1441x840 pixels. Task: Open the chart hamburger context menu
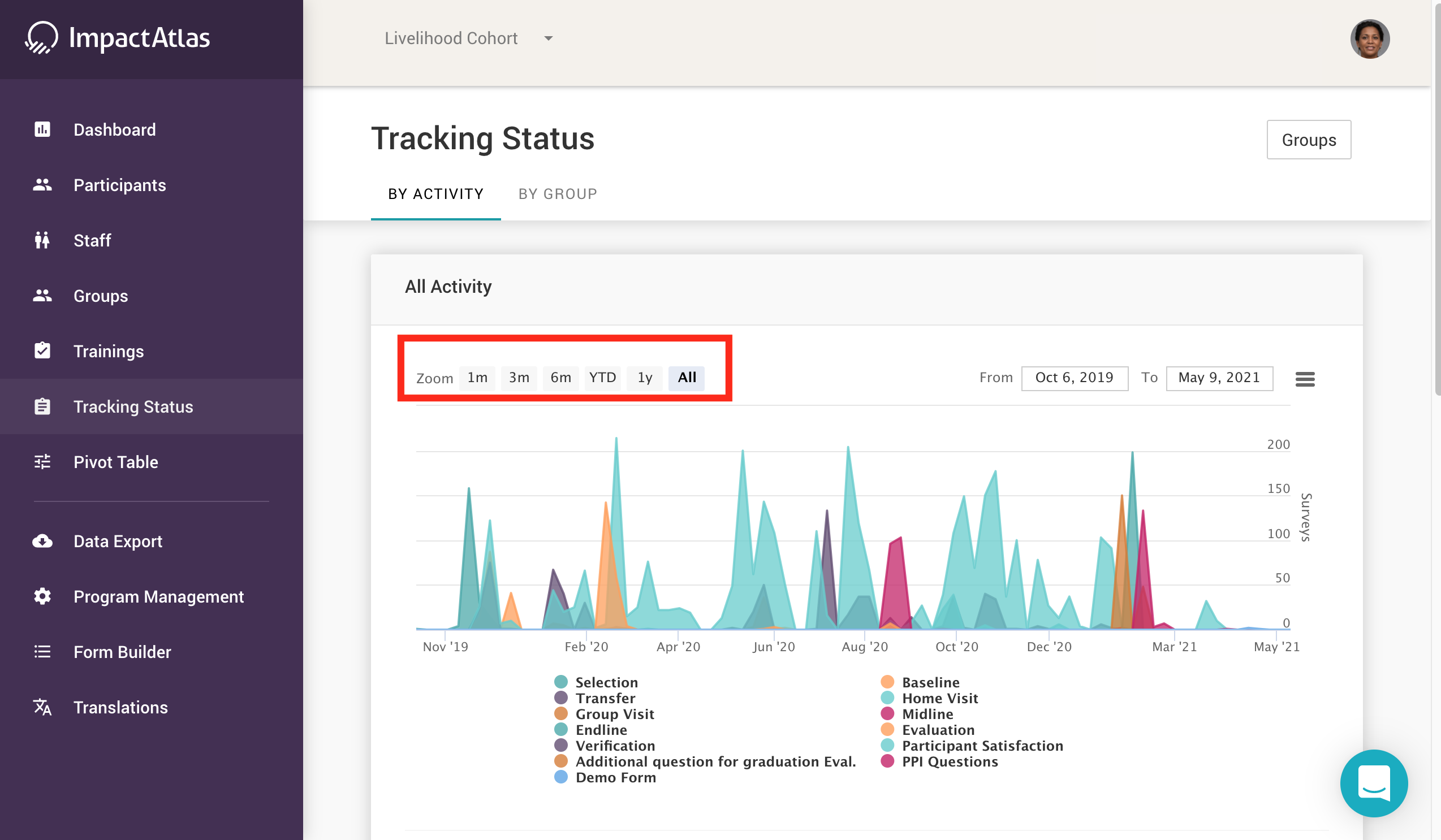tap(1305, 379)
